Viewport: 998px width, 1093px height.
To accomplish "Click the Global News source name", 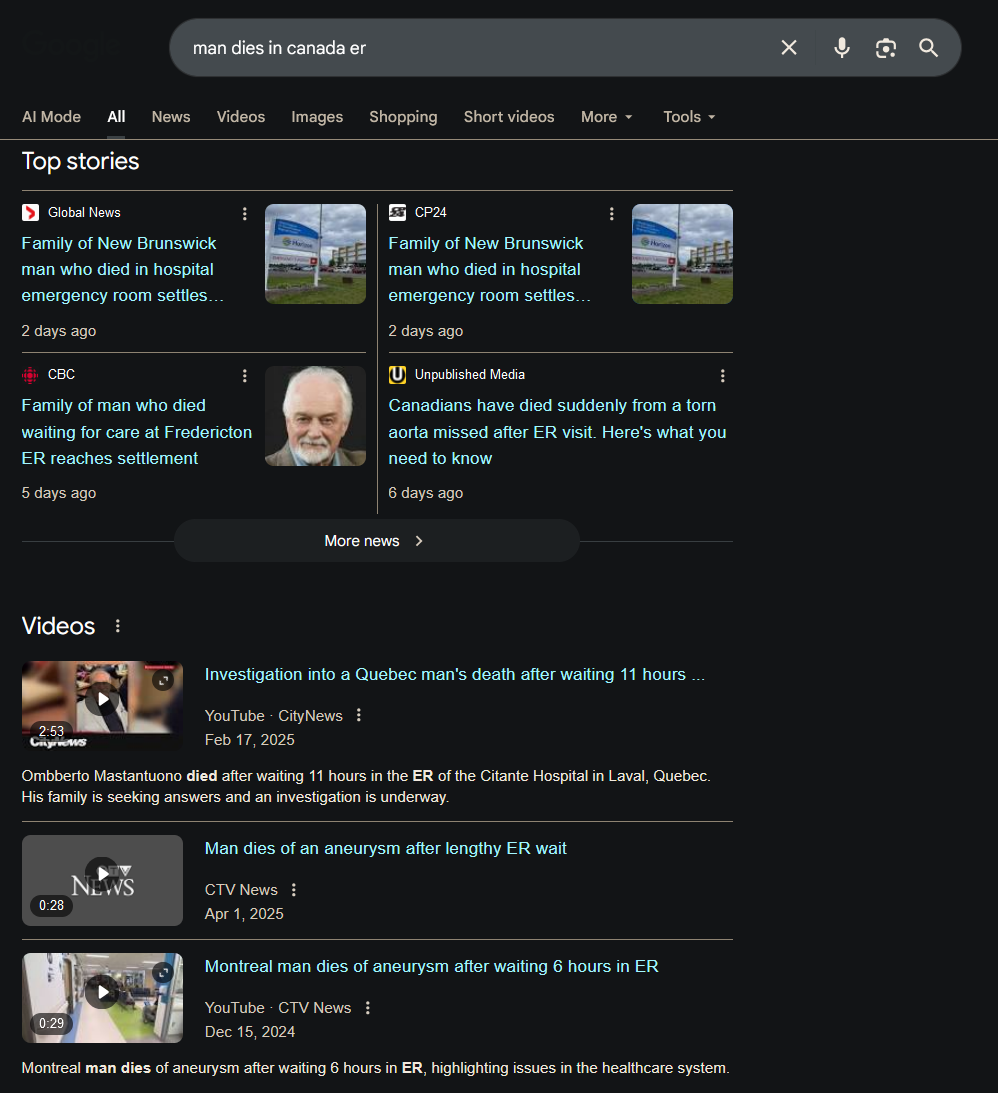I will (x=84, y=213).
